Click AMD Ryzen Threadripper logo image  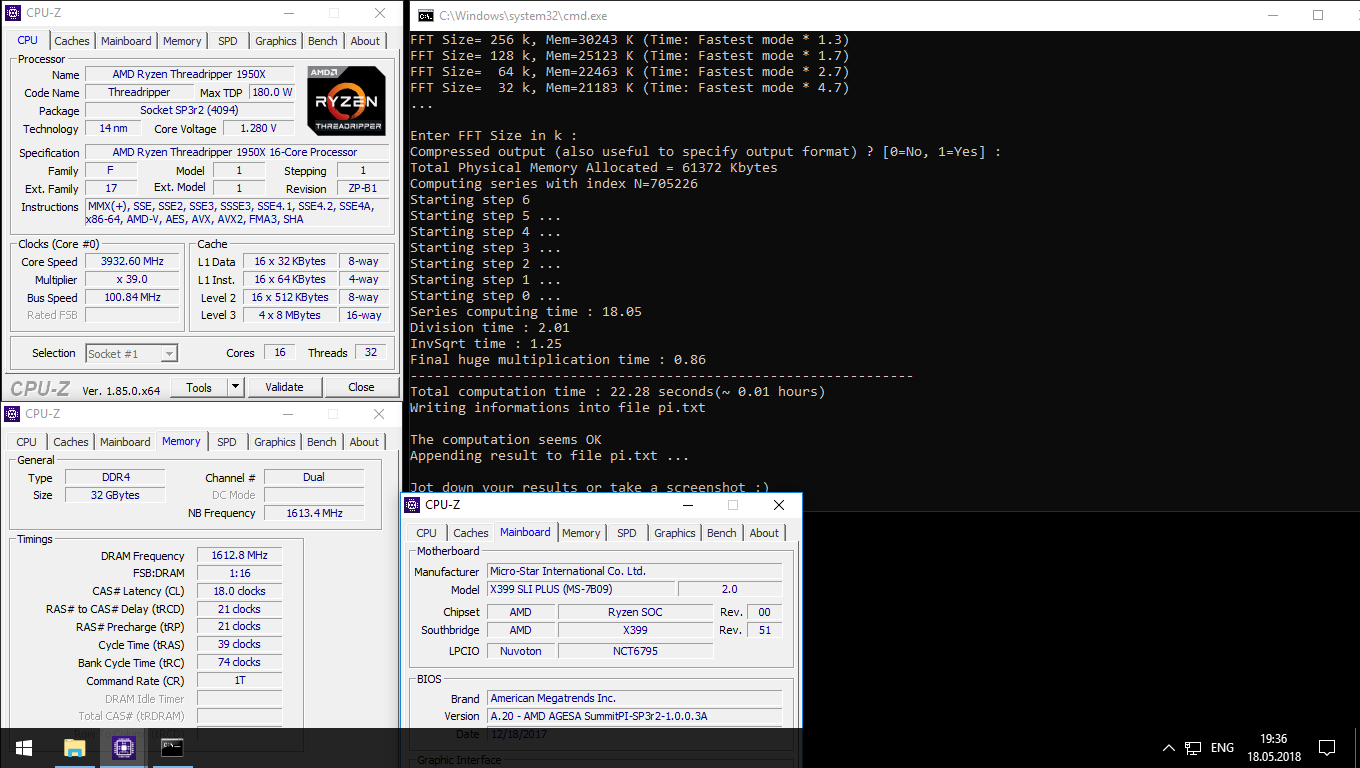click(346, 101)
